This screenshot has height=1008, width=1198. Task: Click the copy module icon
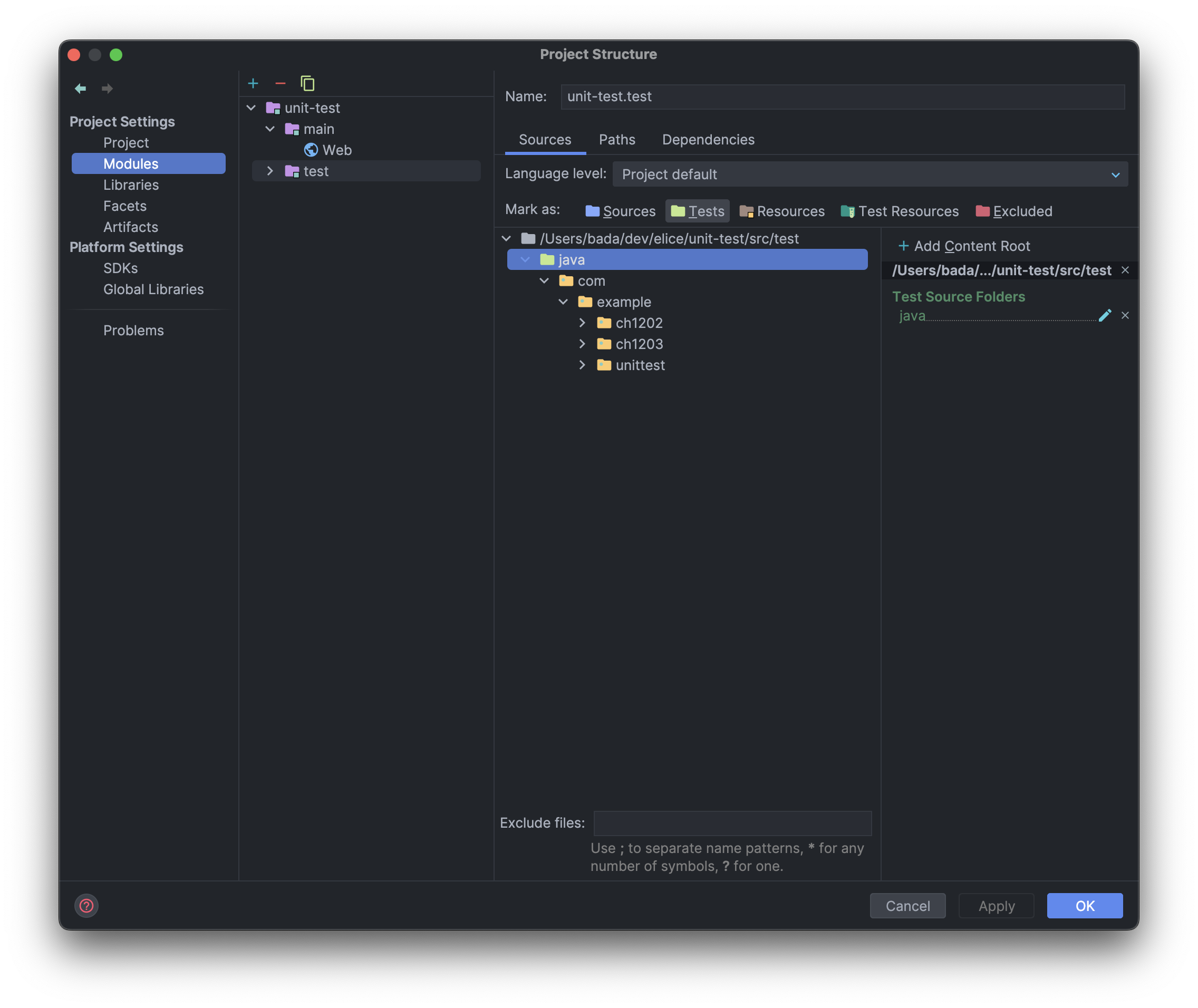coord(307,83)
